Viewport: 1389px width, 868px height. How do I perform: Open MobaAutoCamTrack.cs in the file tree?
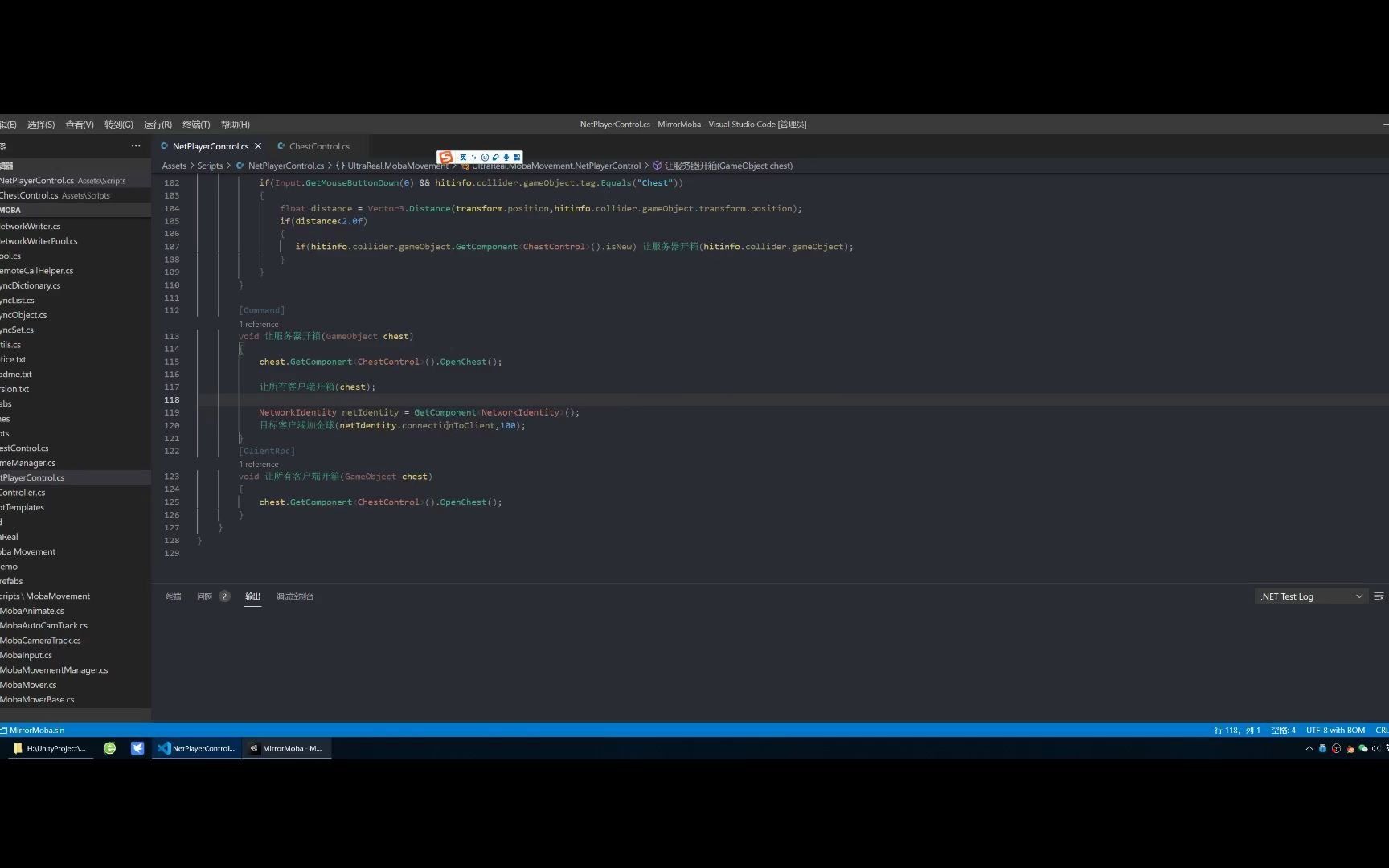point(76,625)
